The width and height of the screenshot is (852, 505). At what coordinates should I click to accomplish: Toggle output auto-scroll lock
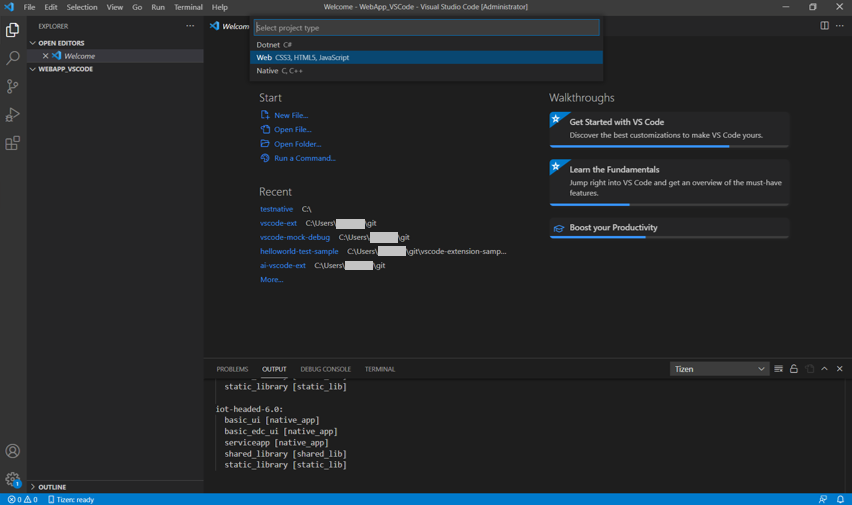[x=794, y=369]
